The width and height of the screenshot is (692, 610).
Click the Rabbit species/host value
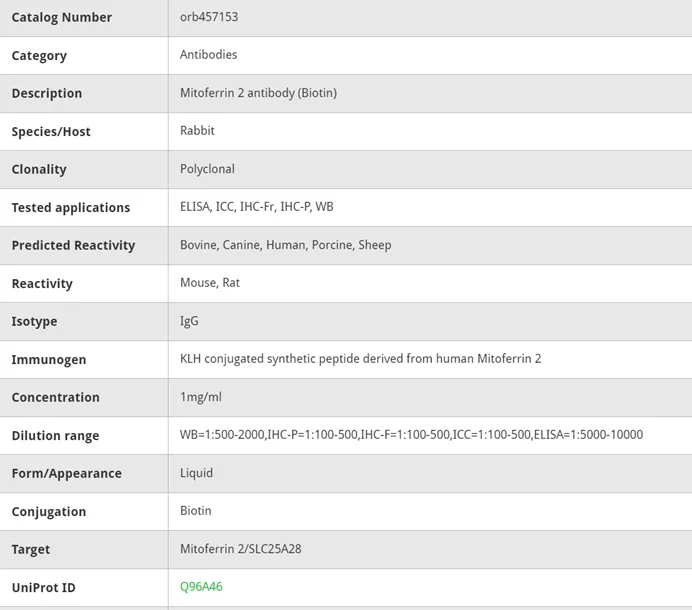tap(197, 131)
